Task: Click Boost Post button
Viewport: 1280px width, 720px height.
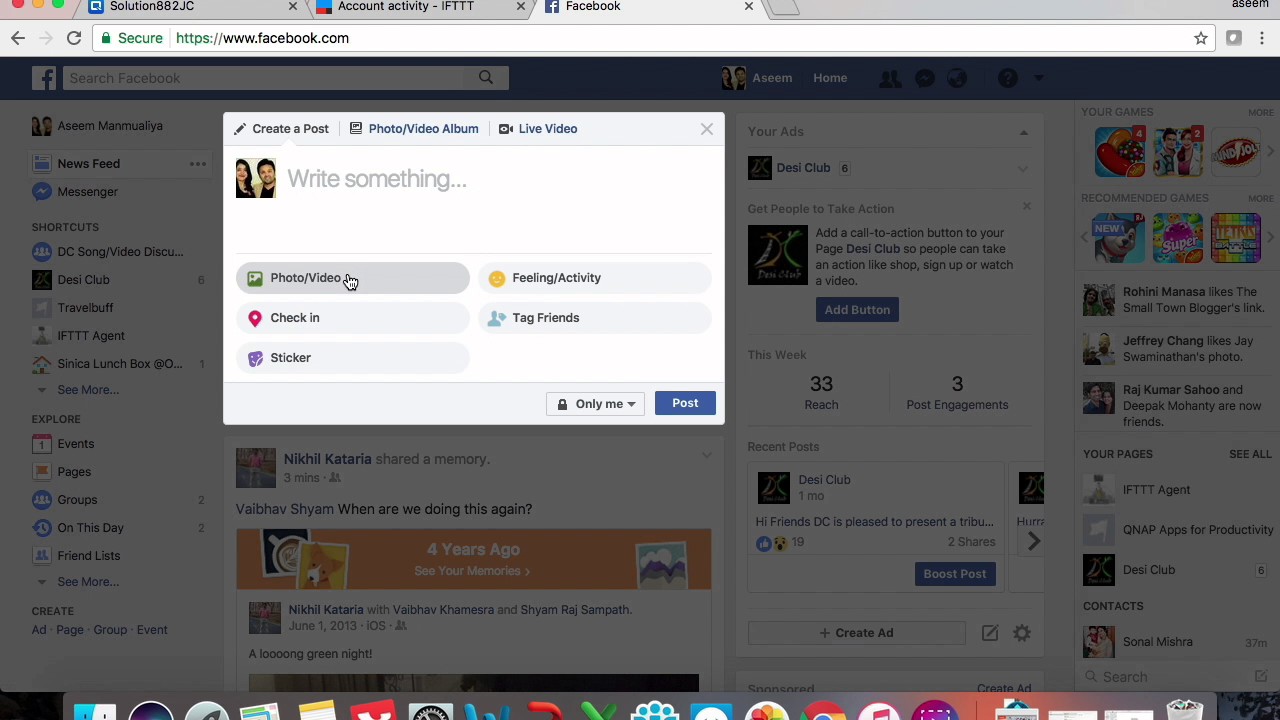Action: (955, 574)
